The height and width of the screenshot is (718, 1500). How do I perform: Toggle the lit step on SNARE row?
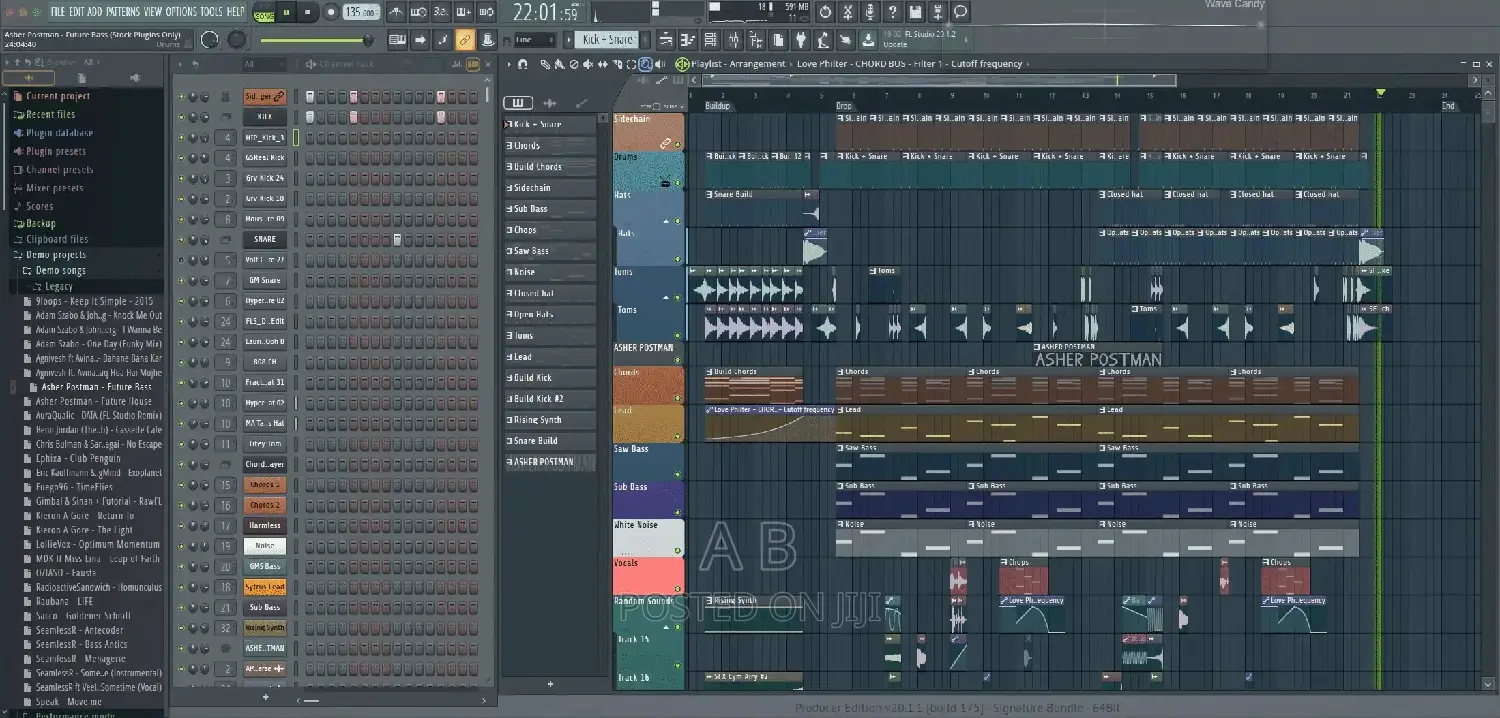point(397,240)
